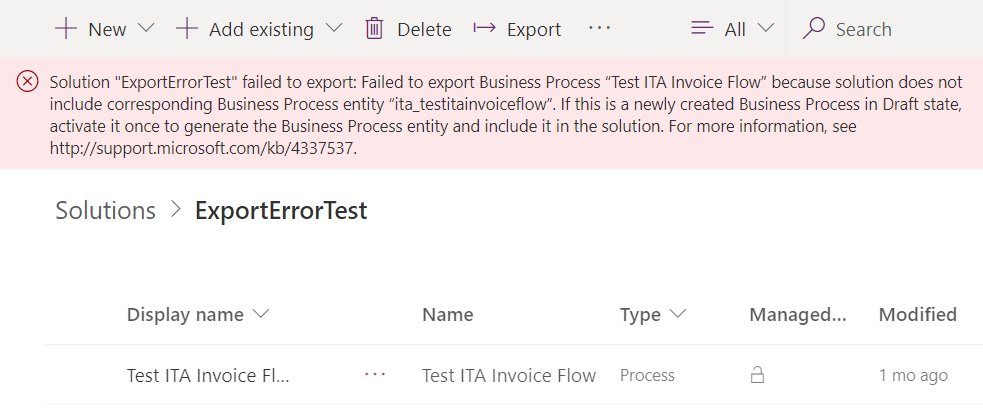Click the trash can Delete icon

tap(374, 29)
